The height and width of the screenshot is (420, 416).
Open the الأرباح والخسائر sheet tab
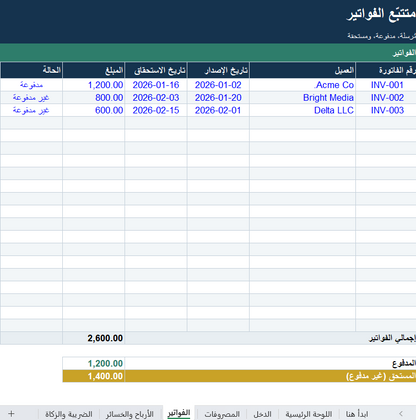[130, 414]
